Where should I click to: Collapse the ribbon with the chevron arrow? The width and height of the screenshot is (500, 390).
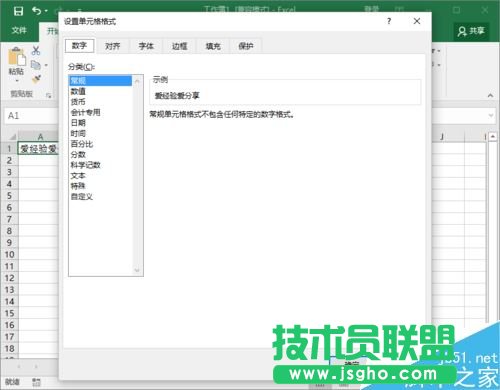[x=490, y=96]
